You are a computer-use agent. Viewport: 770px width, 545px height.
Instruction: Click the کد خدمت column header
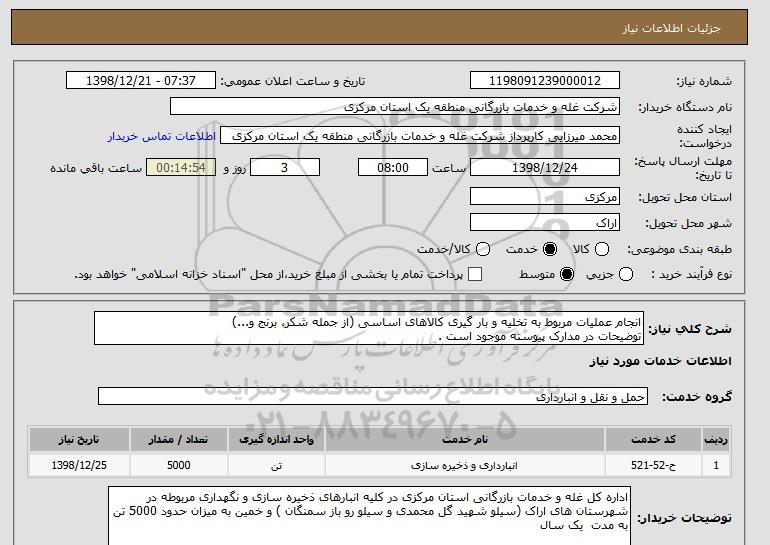coord(653,439)
